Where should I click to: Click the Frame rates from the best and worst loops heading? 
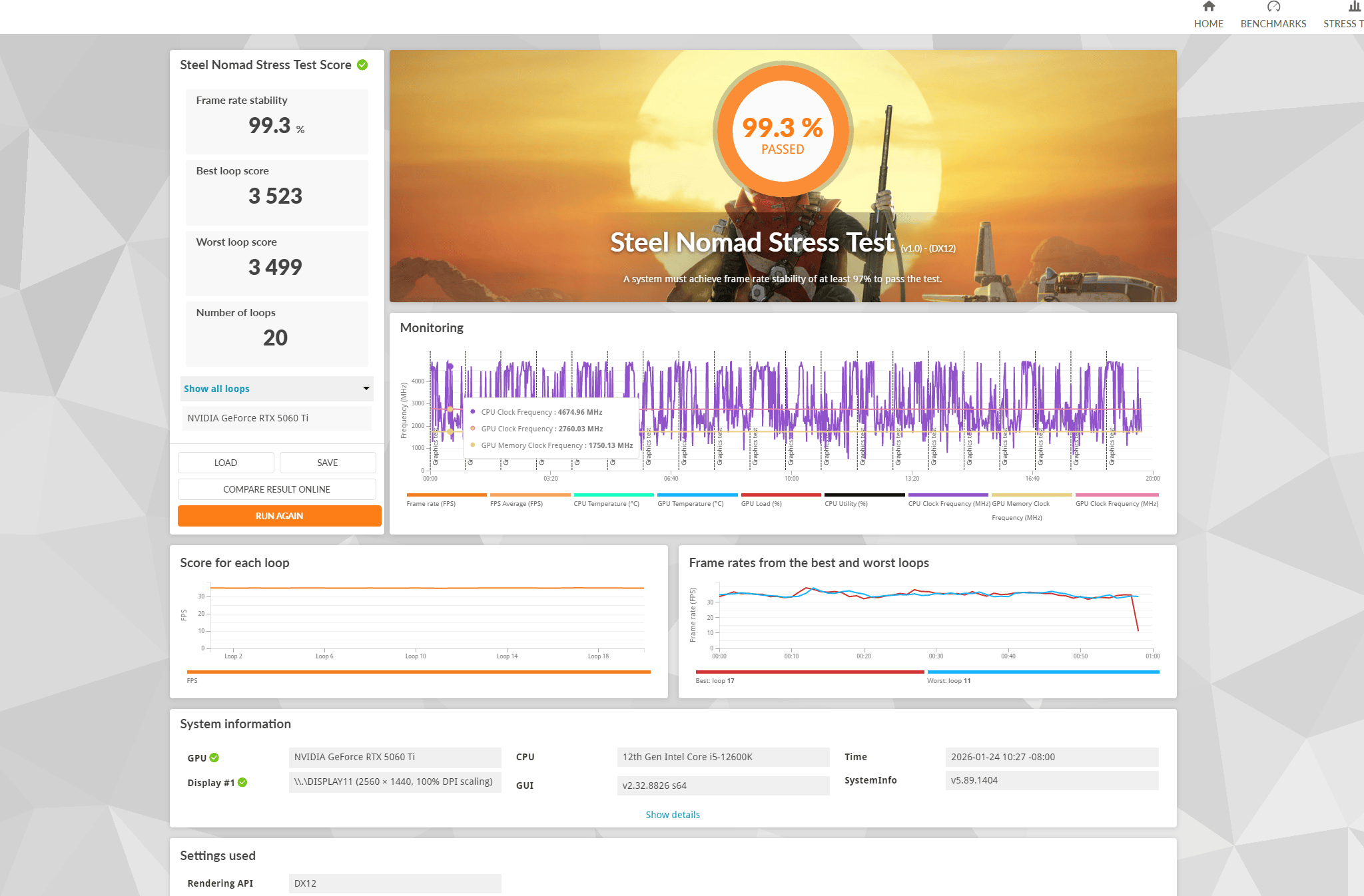pyautogui.click(x=809, y=562)
